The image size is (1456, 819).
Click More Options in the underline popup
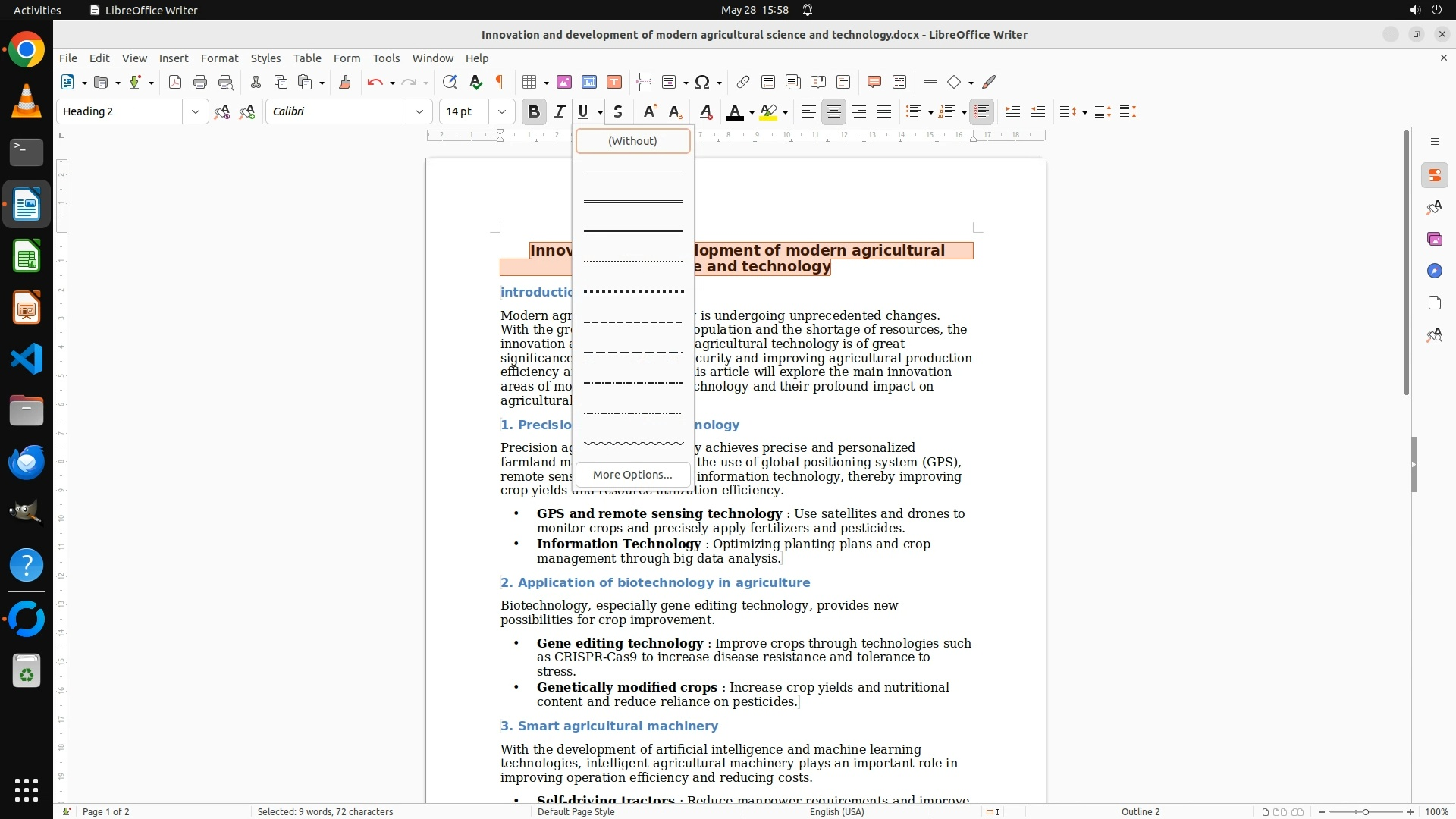click(x=632, y=475)
